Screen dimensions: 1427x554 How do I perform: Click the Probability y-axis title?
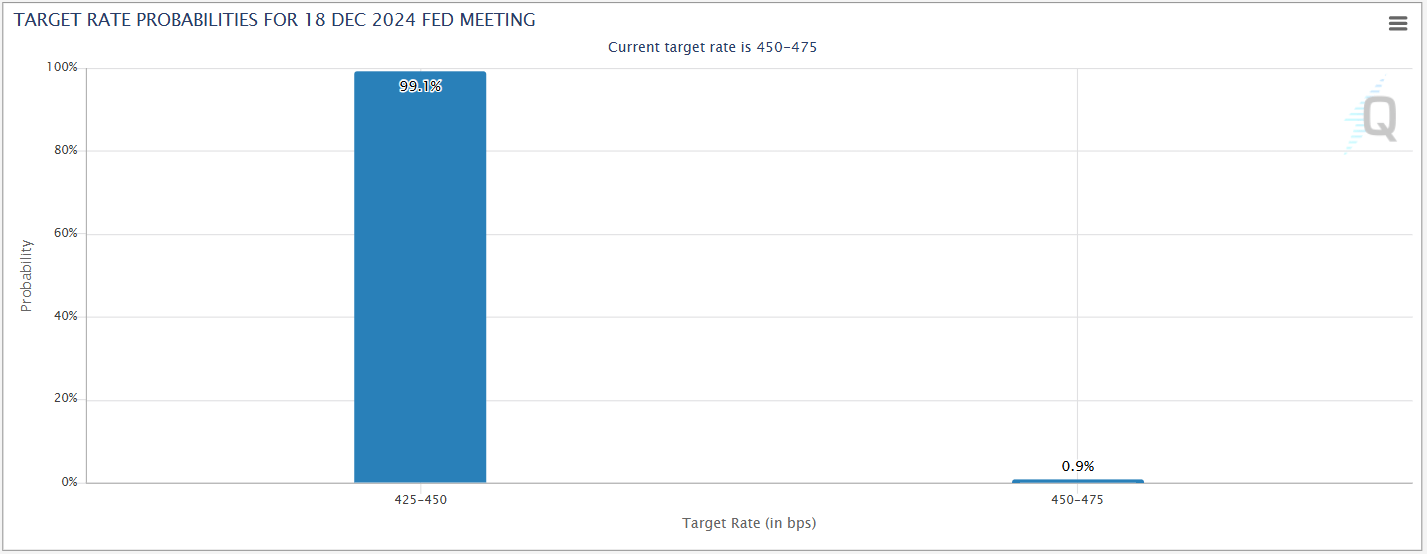27,275
